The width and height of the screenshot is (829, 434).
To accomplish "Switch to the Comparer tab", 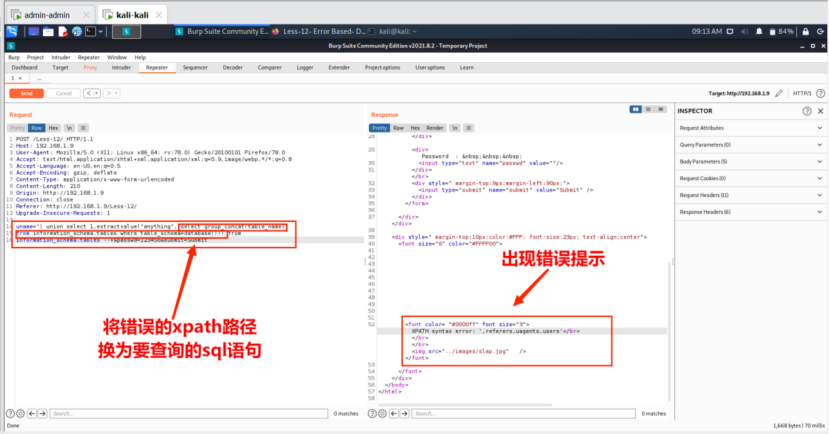I will click(x=270, y=68).
